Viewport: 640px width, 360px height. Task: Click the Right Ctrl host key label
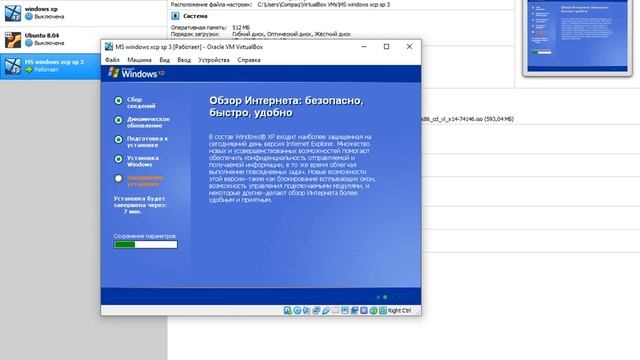[x=399, y=311]
